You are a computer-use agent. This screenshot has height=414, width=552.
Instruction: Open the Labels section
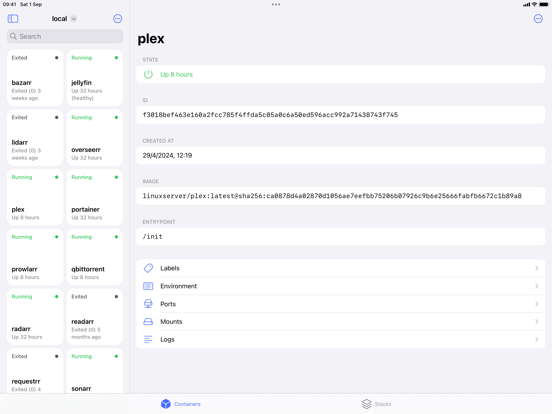click(x=340, y=268)
